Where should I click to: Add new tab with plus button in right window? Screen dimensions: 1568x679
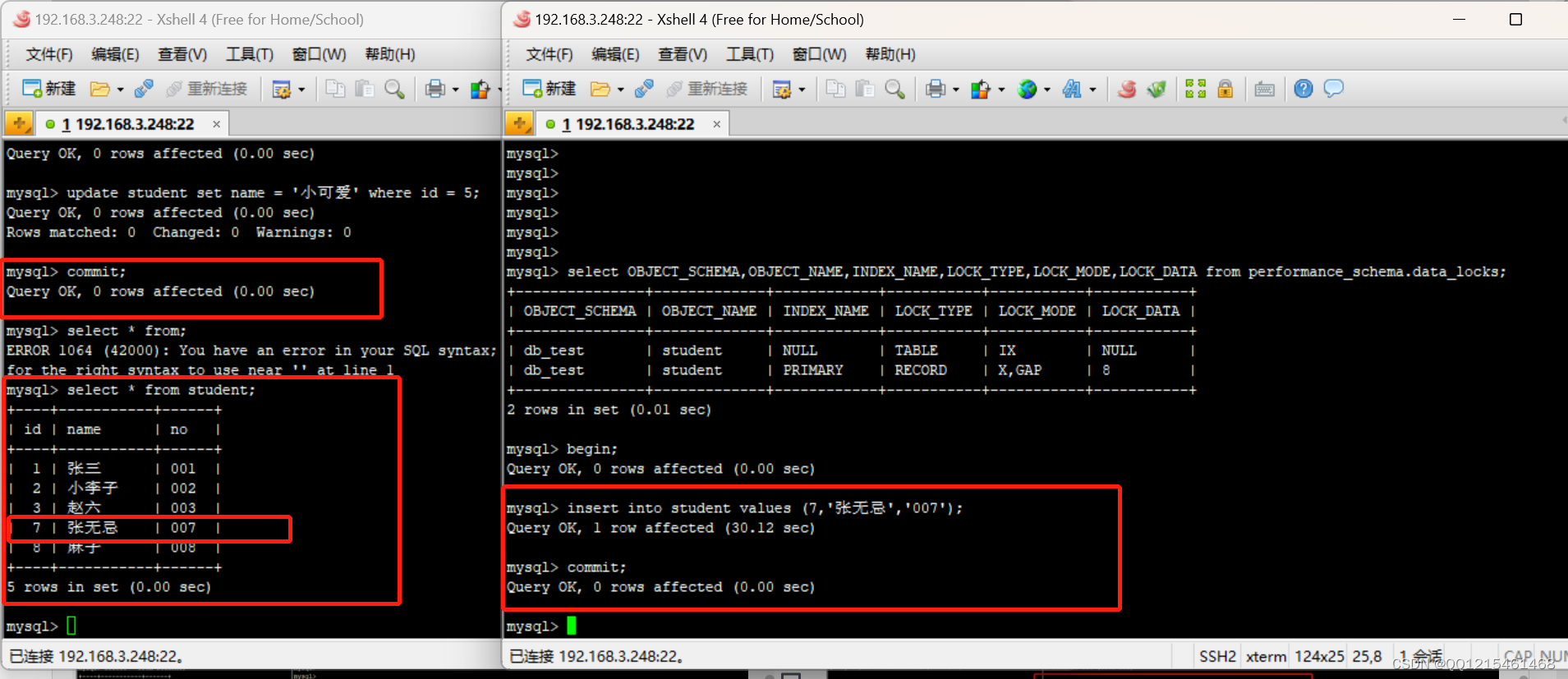coord(519,124)
